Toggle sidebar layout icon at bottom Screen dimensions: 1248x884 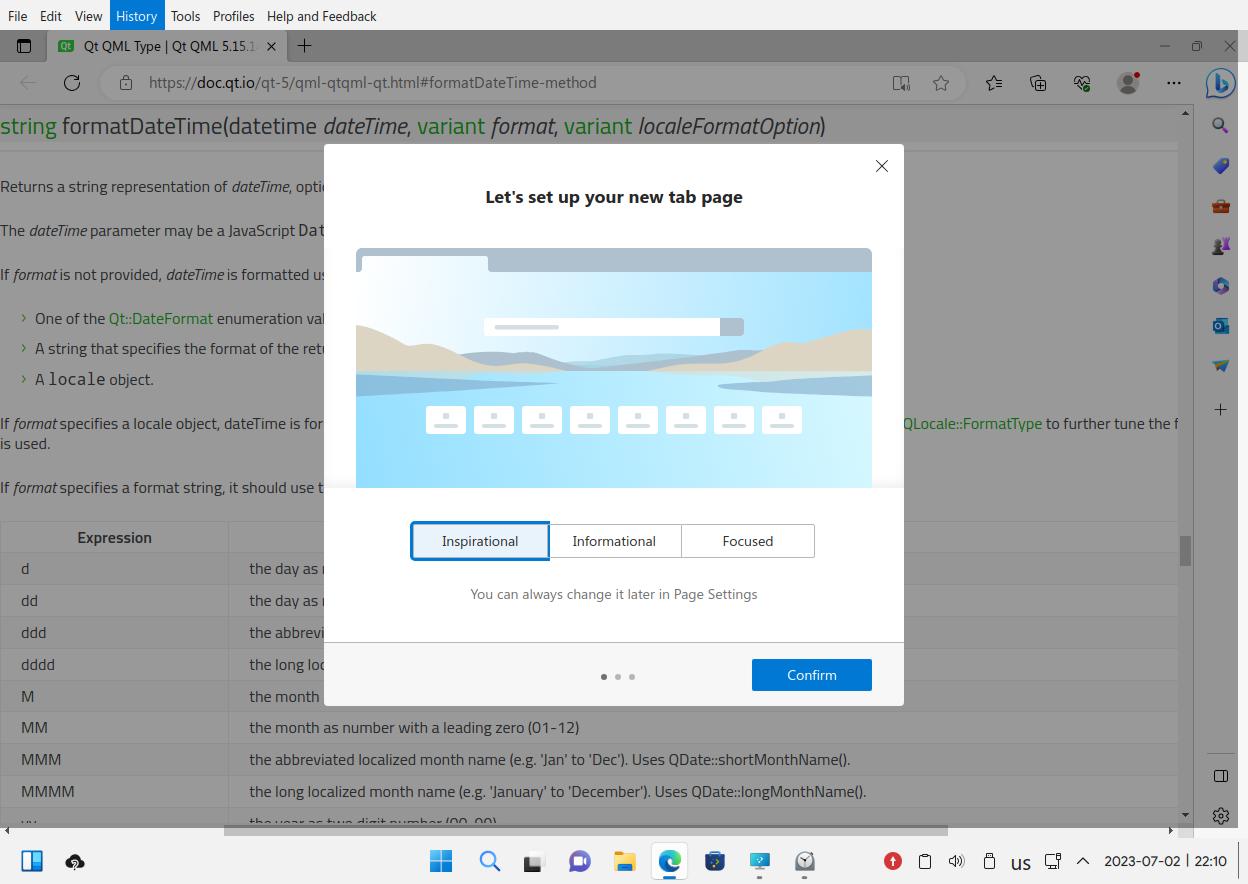click(x=1220, y=776)
